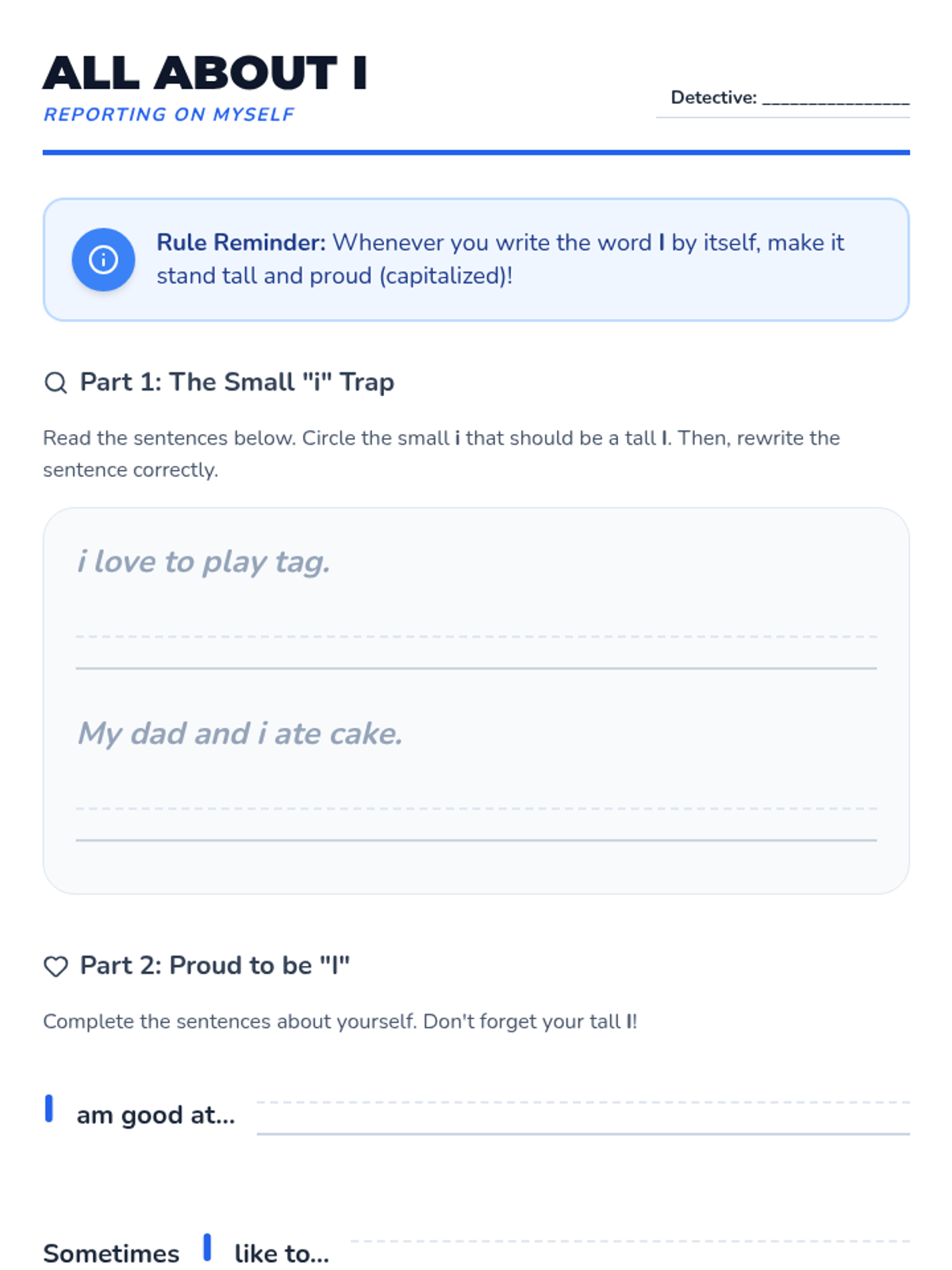This screenshot has height=1270, width=952.
Task: Click the blue horizontal divider under the header
Action: click(476, 152)
